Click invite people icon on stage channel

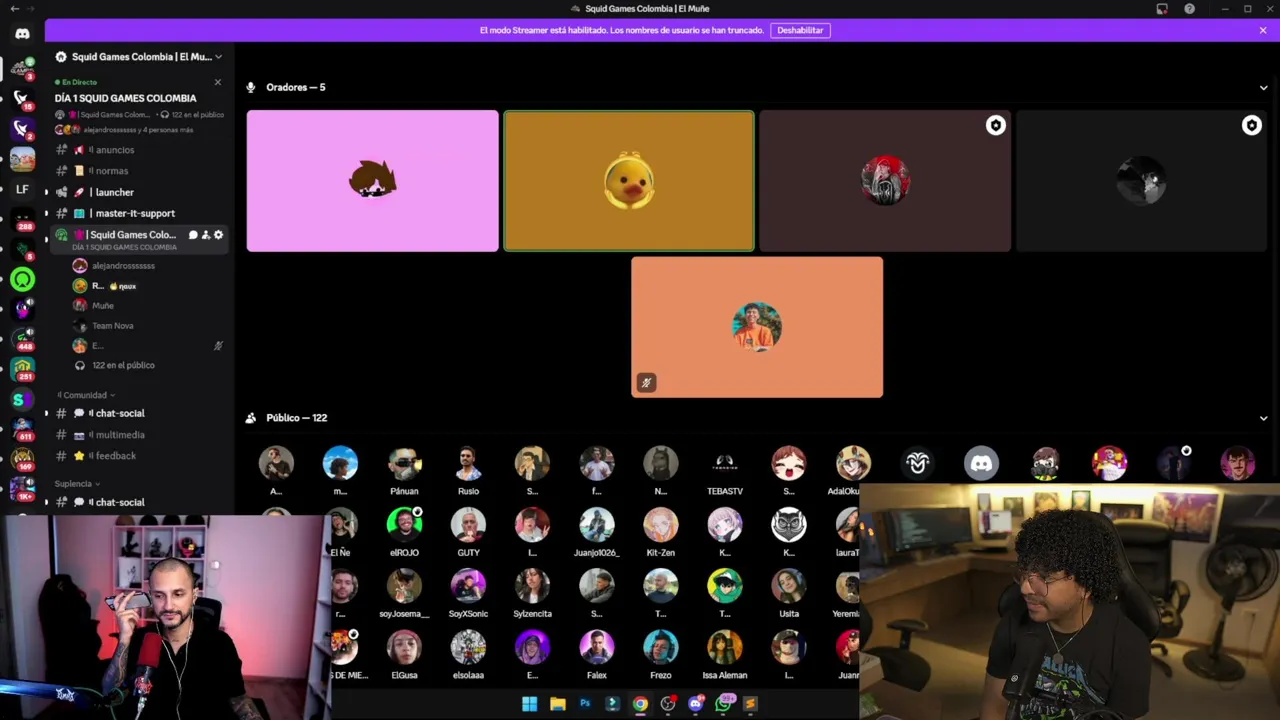point(206,235)
